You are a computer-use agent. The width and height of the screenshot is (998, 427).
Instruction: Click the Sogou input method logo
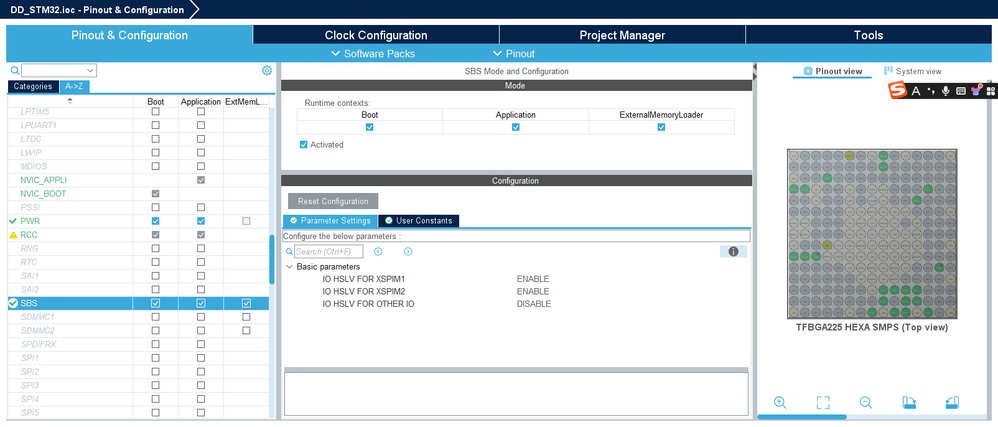tap(897, 91)
